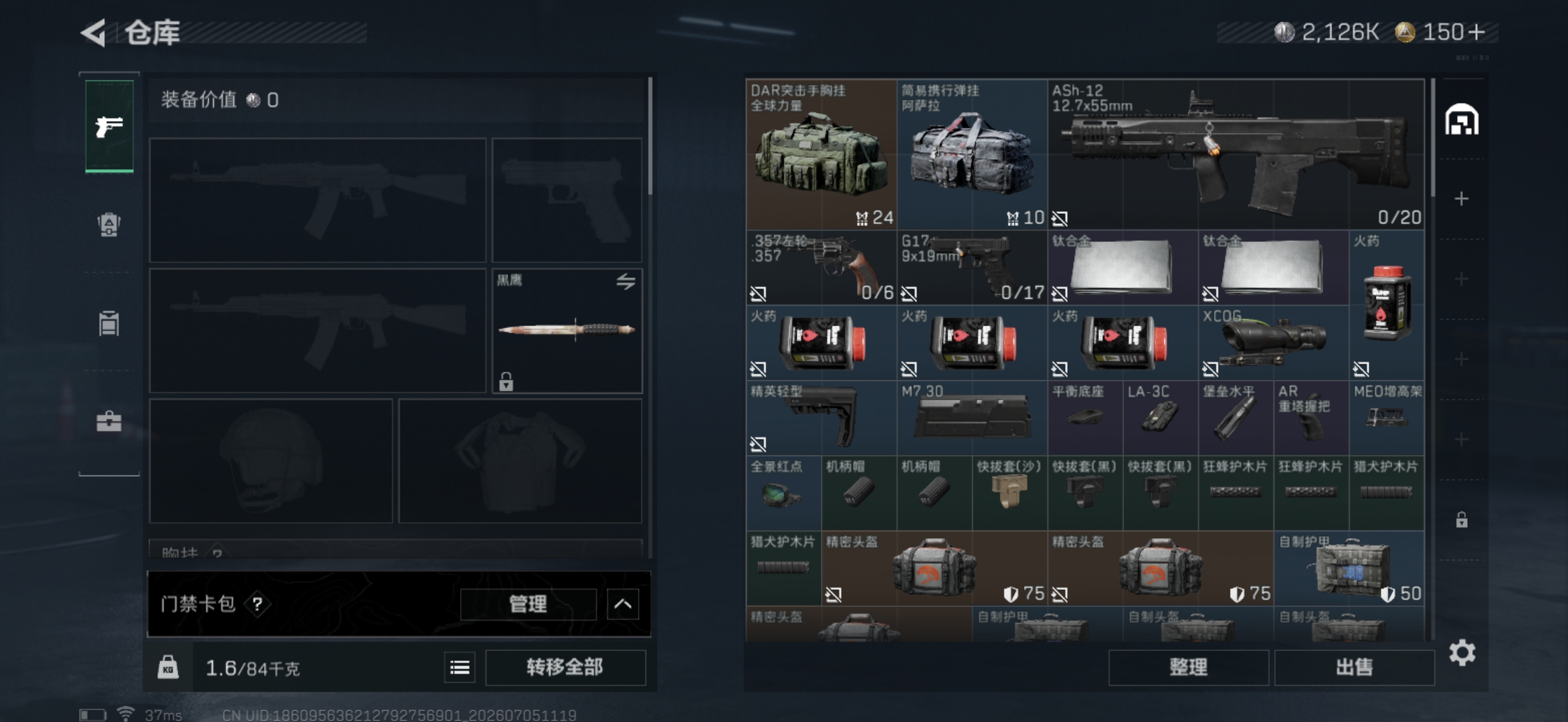
Task: Open the list view icon beside the weight
Action: [460, 667]
